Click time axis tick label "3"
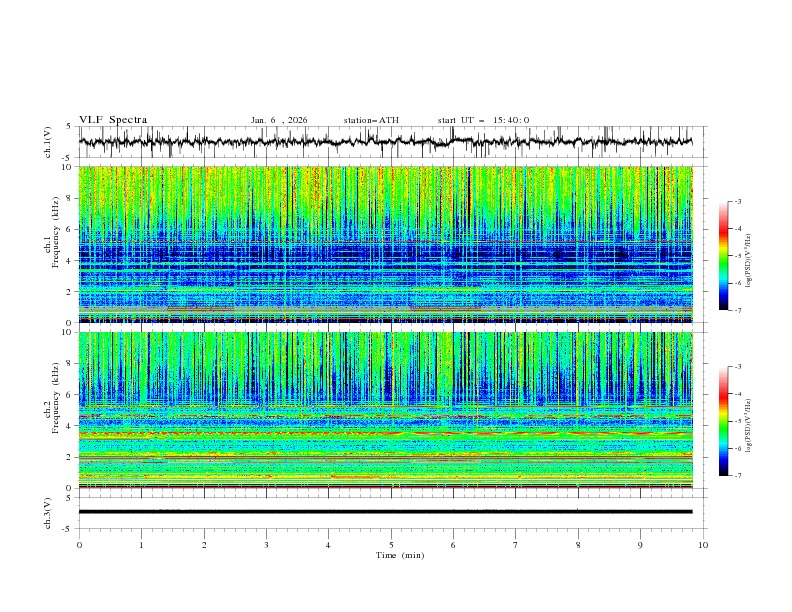Viewport: 792px width, 612px height. click(266, 545)
